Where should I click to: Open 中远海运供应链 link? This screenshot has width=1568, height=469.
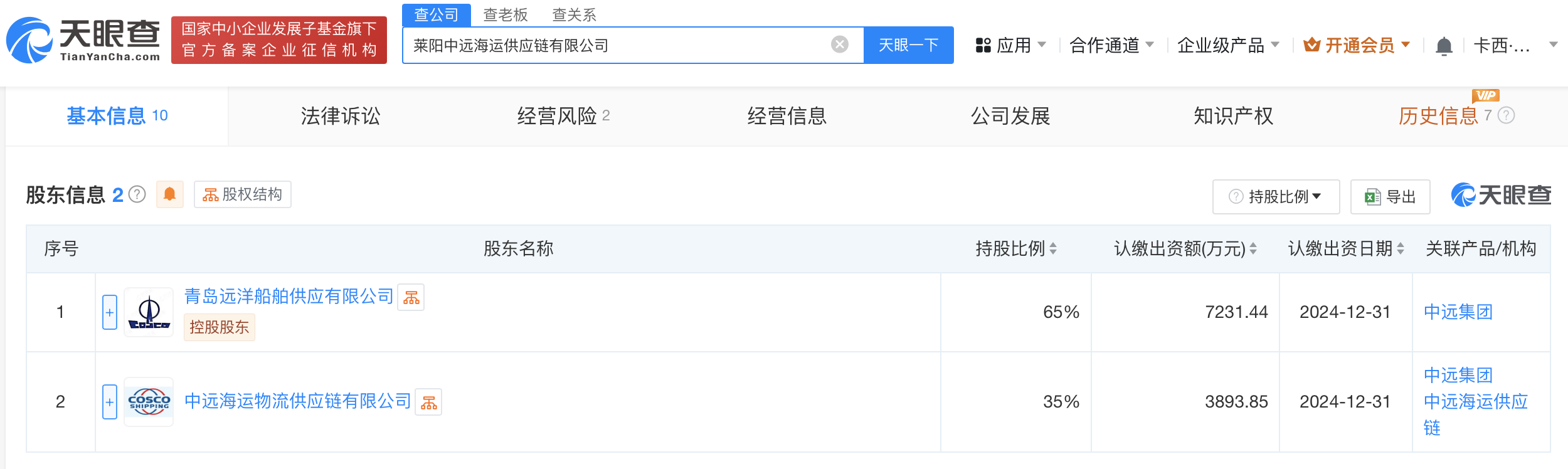[1475, 414]
